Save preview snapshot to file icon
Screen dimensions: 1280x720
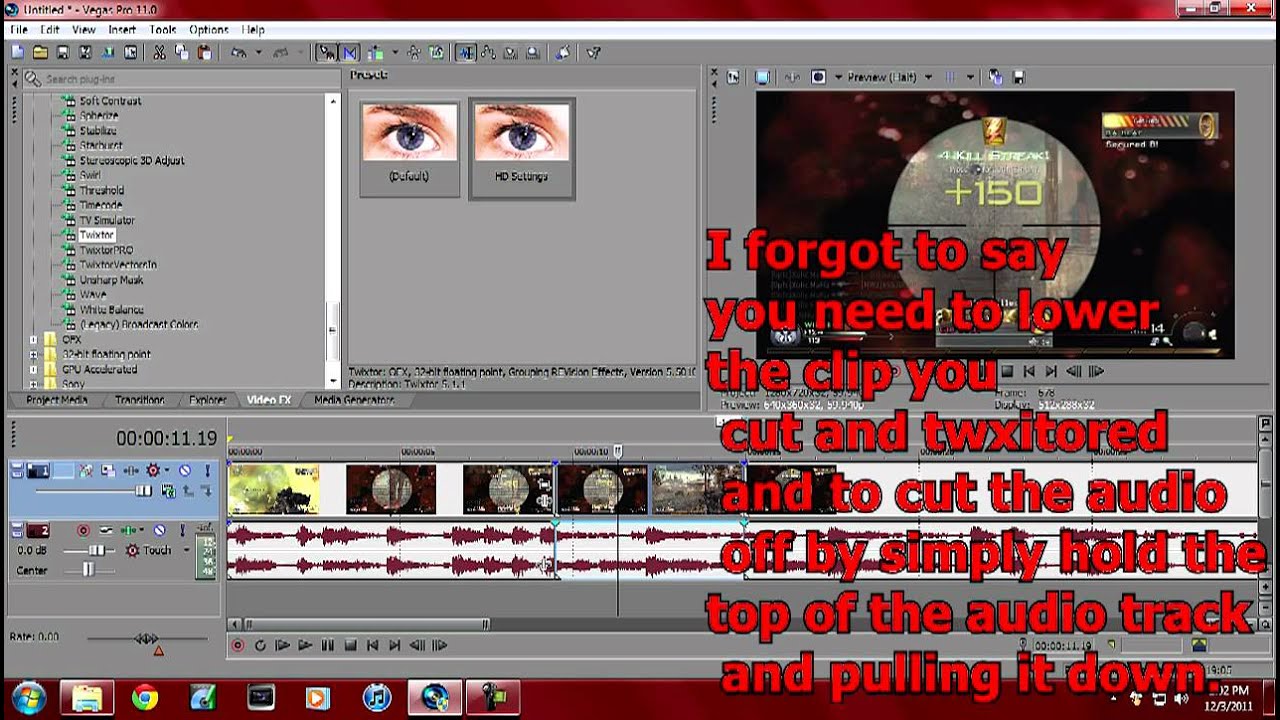1018,77
